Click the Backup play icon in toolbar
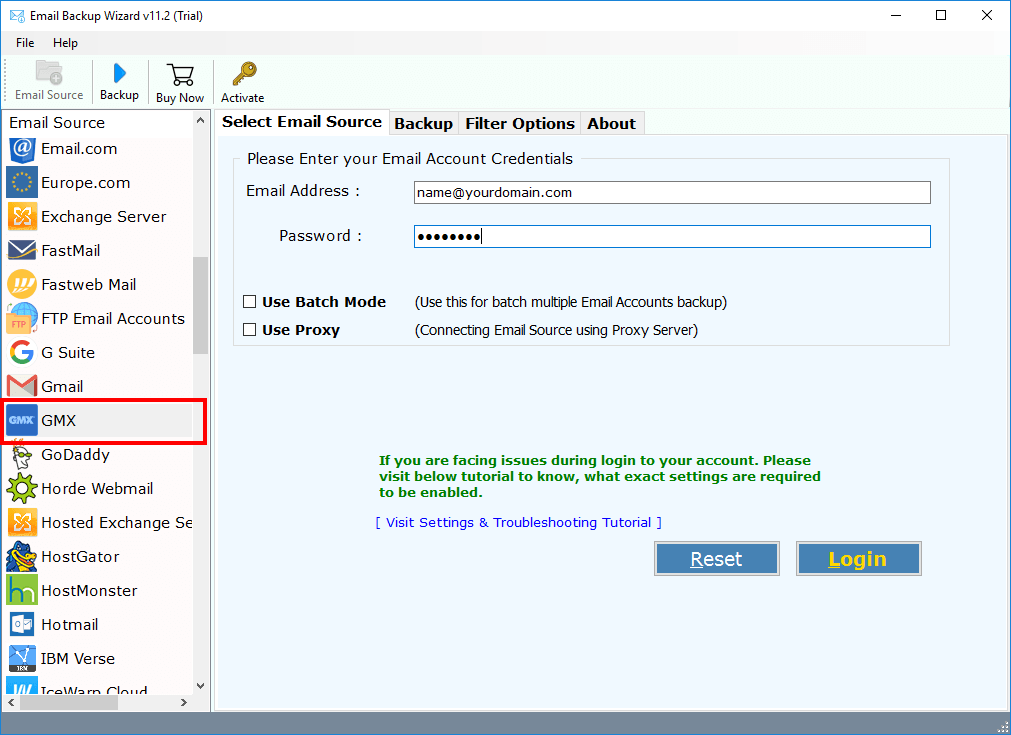1011x735 pixels. pyautogui.click(x=119, y=74)
